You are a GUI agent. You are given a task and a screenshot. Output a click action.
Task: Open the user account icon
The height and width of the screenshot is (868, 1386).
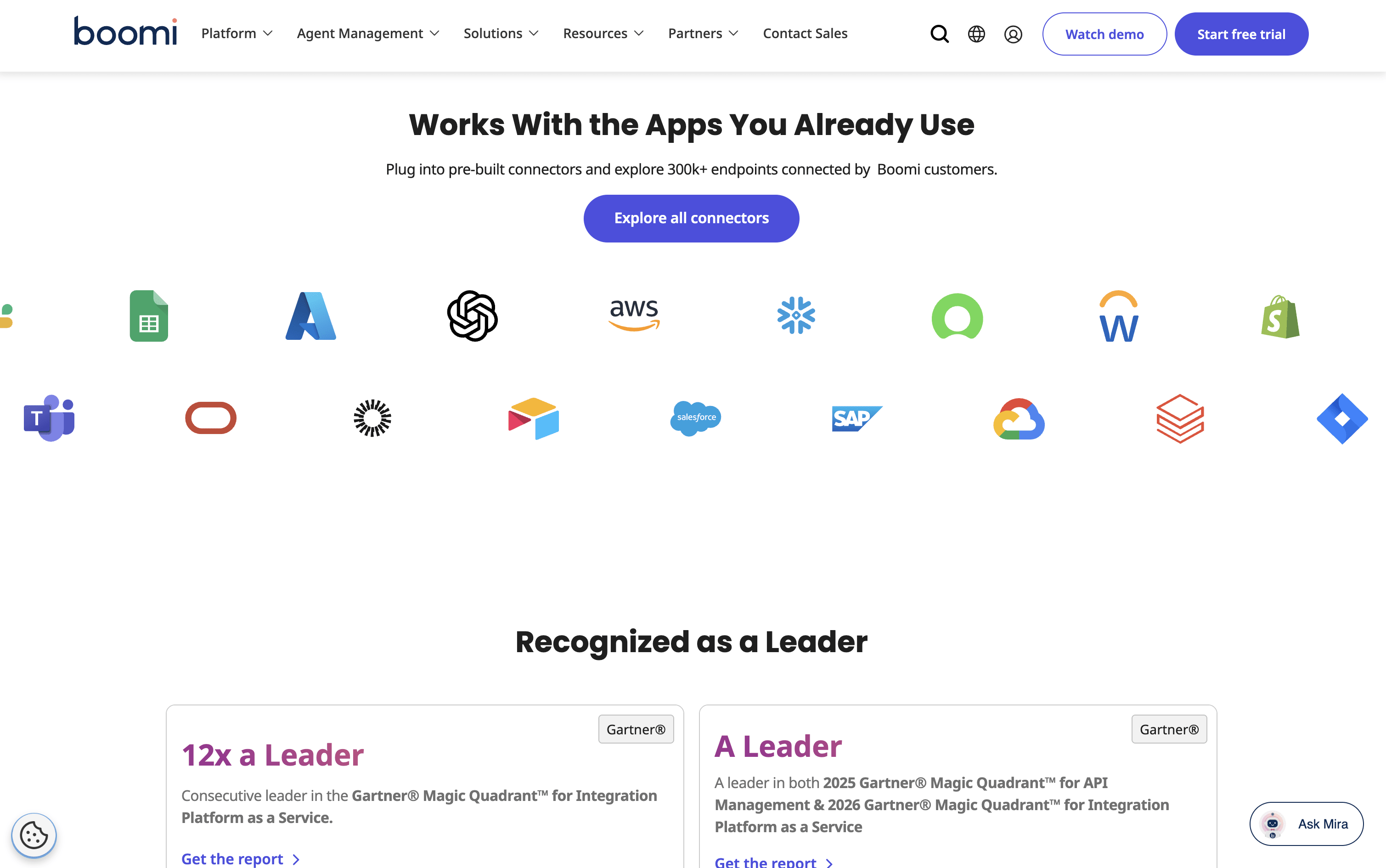pos(1013,34)
